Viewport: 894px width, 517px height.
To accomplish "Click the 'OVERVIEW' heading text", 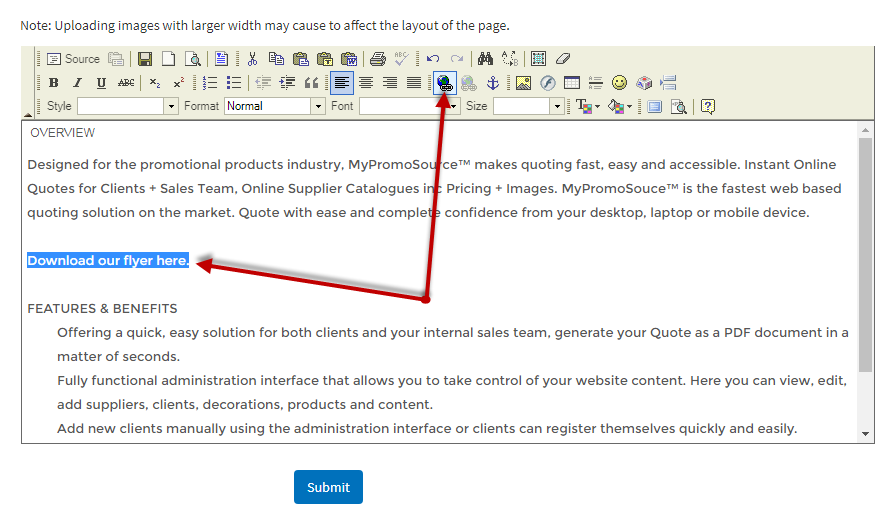I will (63, 133).
